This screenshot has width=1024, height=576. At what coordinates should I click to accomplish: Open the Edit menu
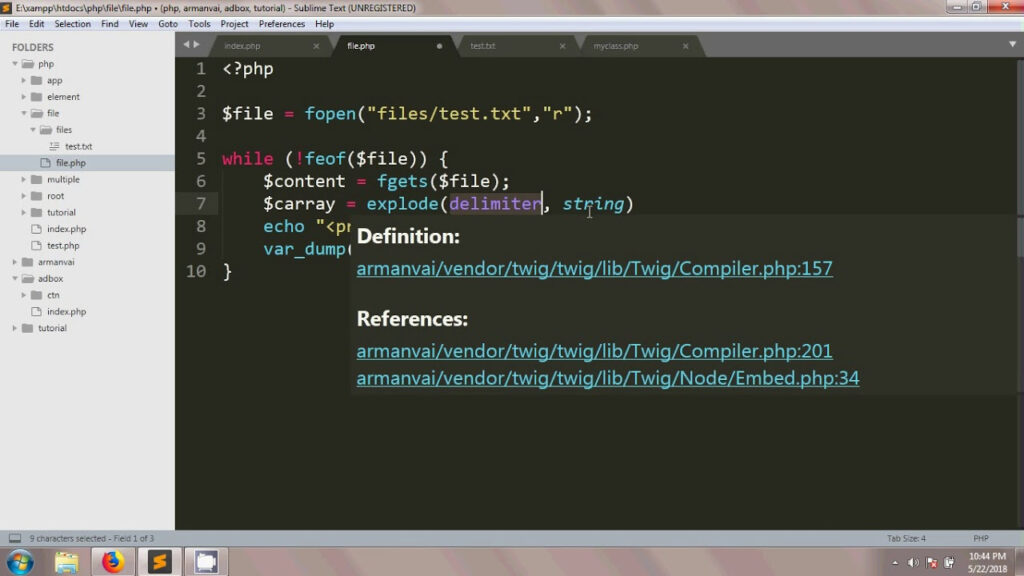[x=37, y=24]
